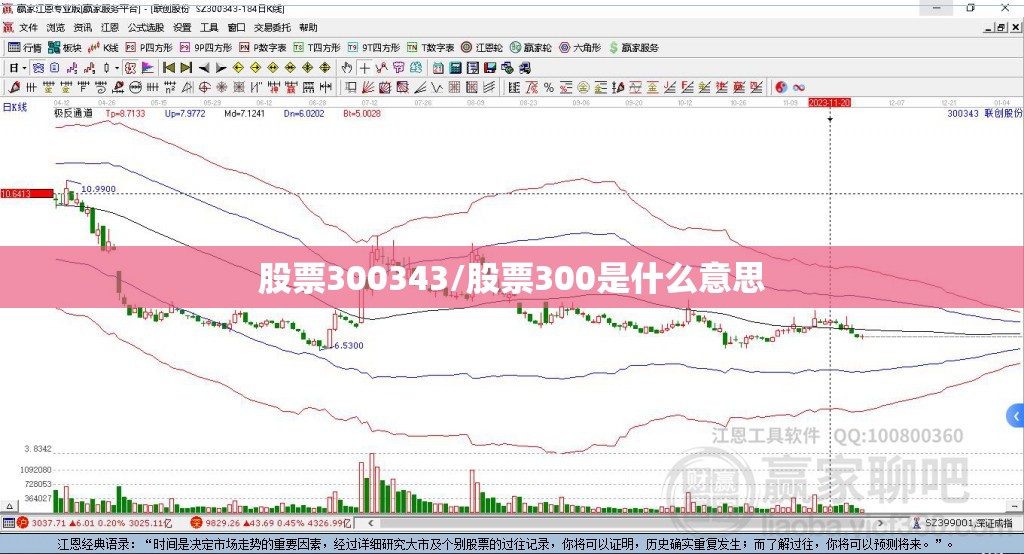Open the 浏览 menu
1024x554 pixels.
[56, 27]
